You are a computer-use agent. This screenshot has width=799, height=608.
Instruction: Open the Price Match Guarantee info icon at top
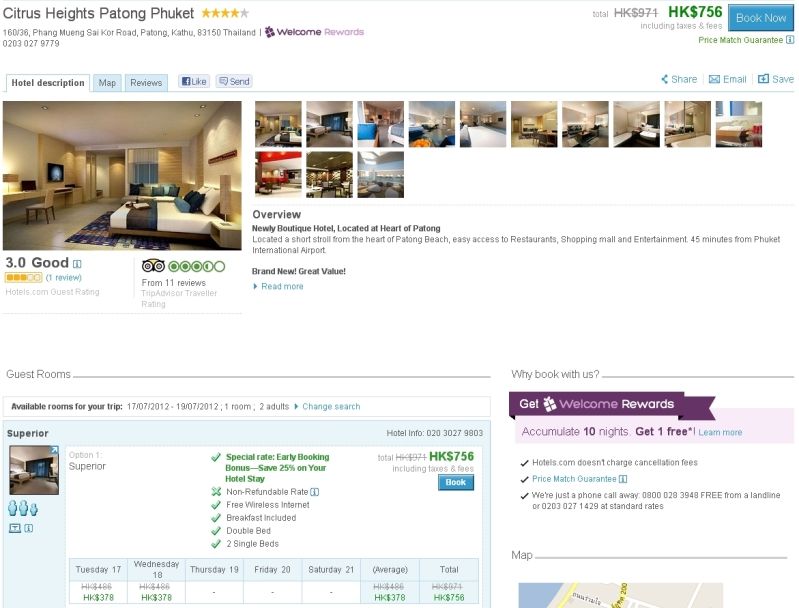point(790,40)
